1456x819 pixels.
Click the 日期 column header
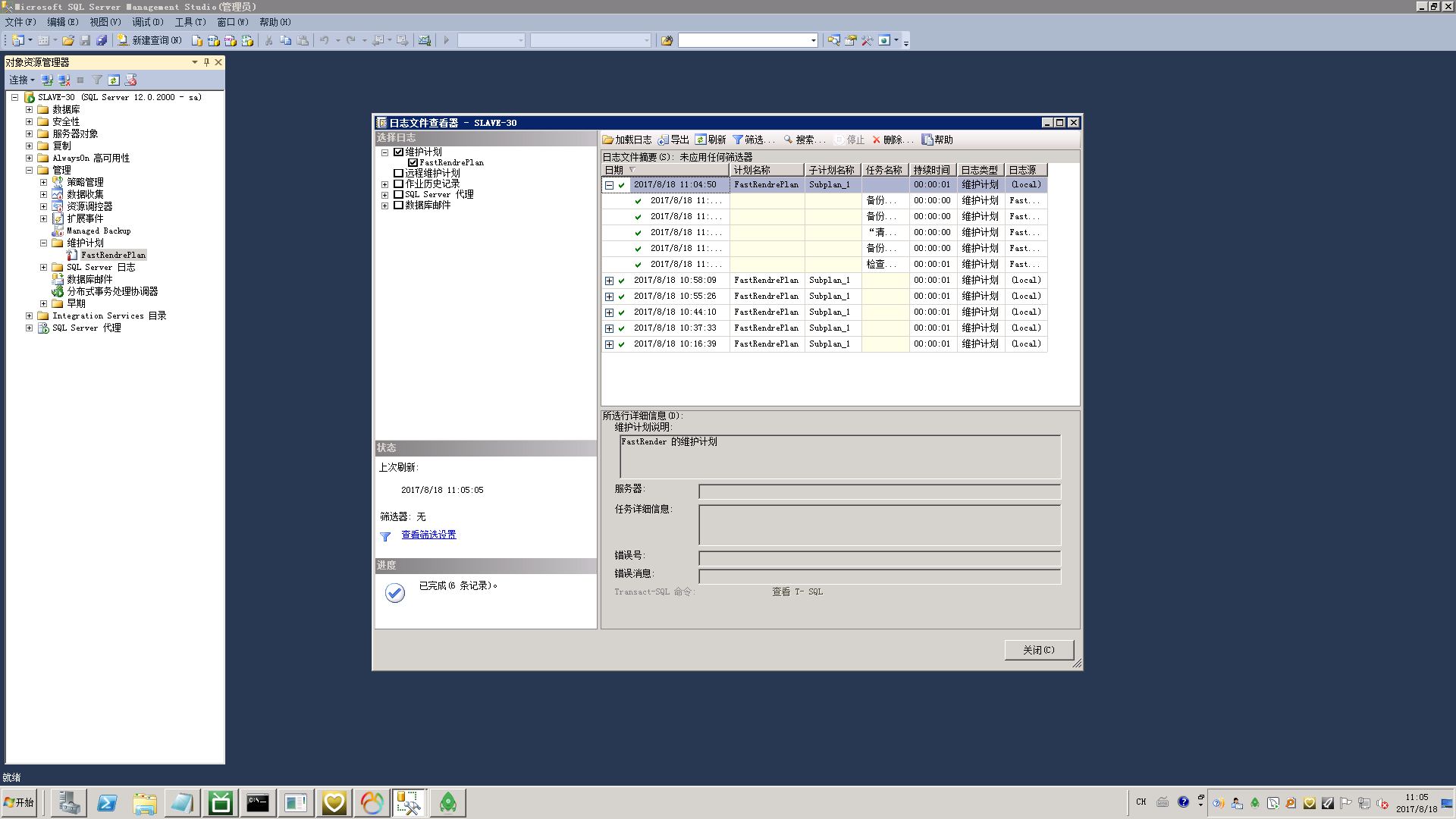665,170
